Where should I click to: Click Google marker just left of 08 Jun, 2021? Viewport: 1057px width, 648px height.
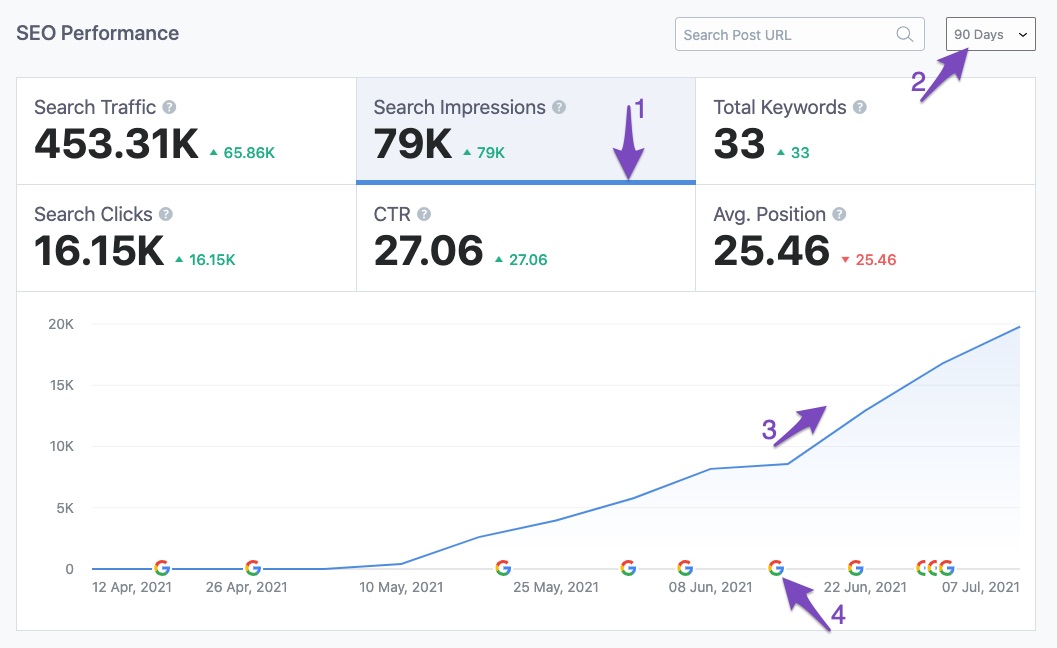pos(628,568)
